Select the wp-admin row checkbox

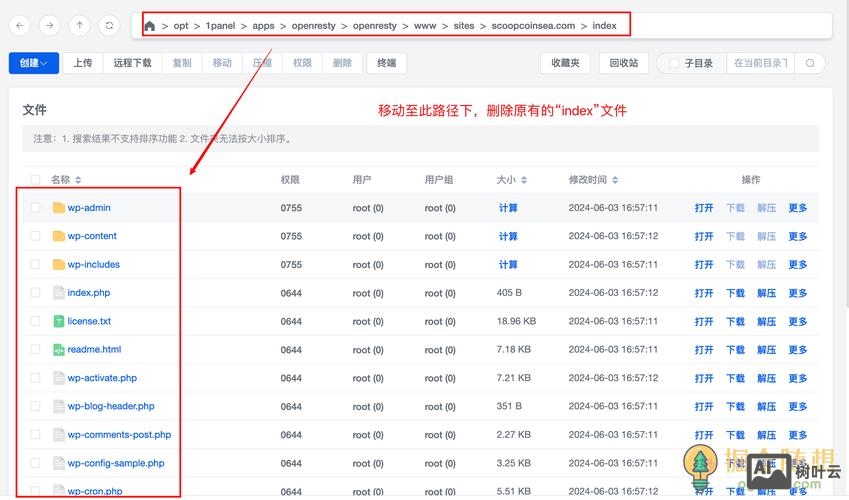click(x=35, y=207)
